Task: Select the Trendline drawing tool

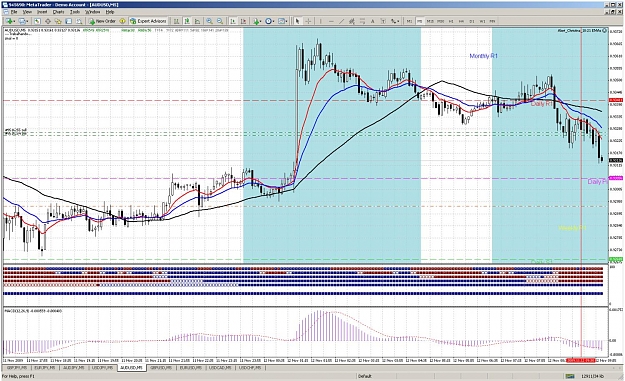Action: tap(342, 21)
